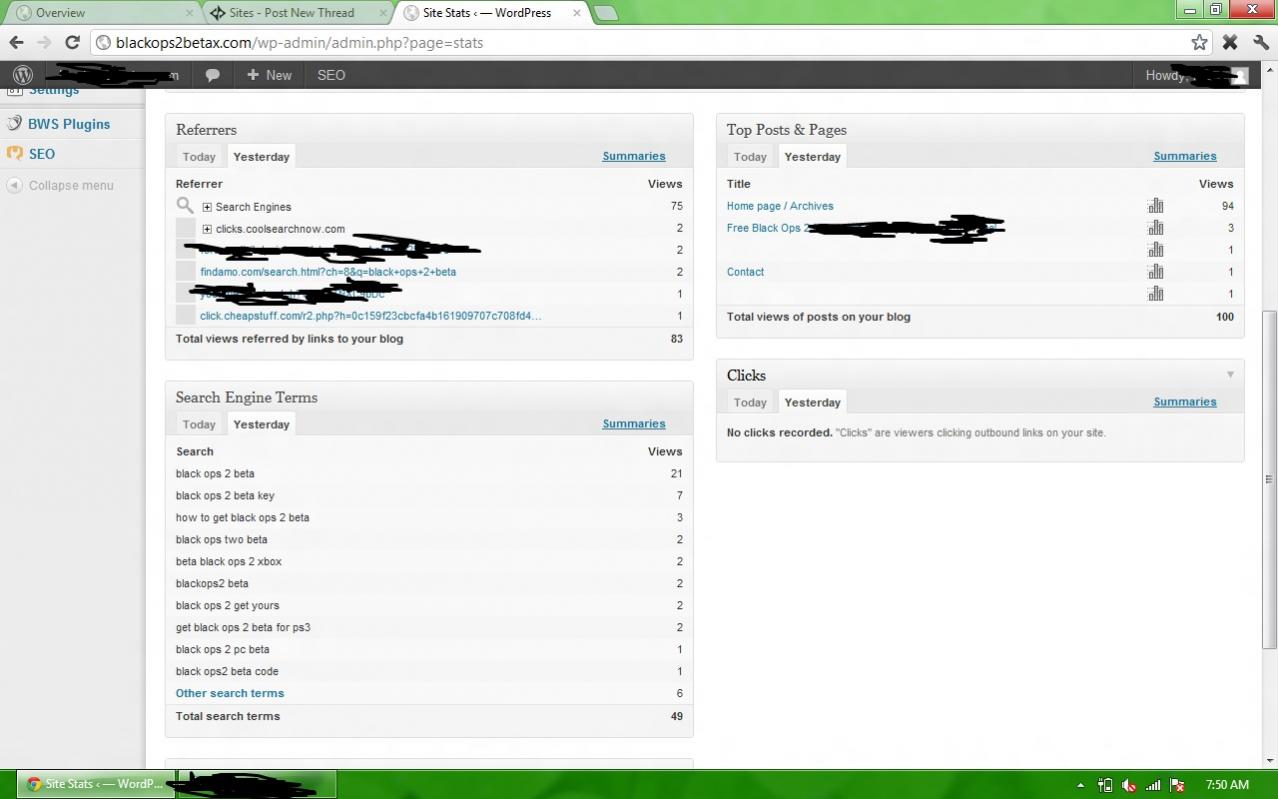Click the browser forward arrow
Screen dimensions: 1278x799
pyautogui.click(x=44, y=42)
